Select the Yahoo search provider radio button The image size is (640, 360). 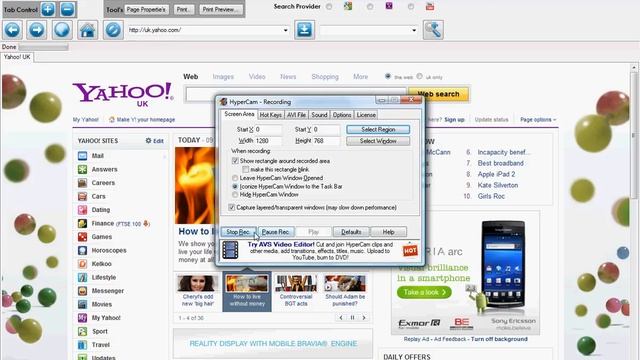(x=370, y=7)
